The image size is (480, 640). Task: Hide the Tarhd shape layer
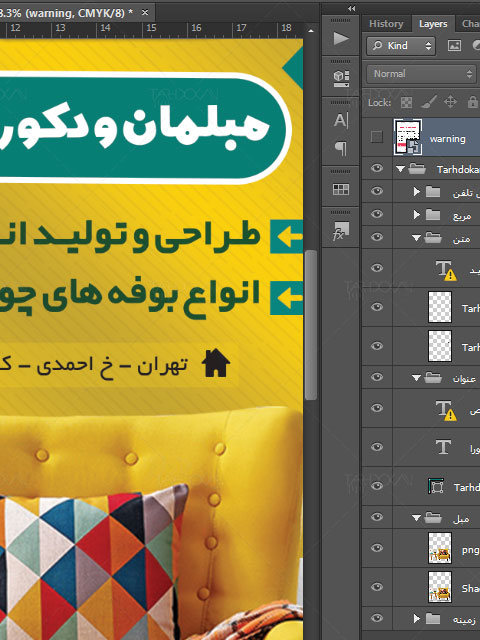(x=377, y=486)
